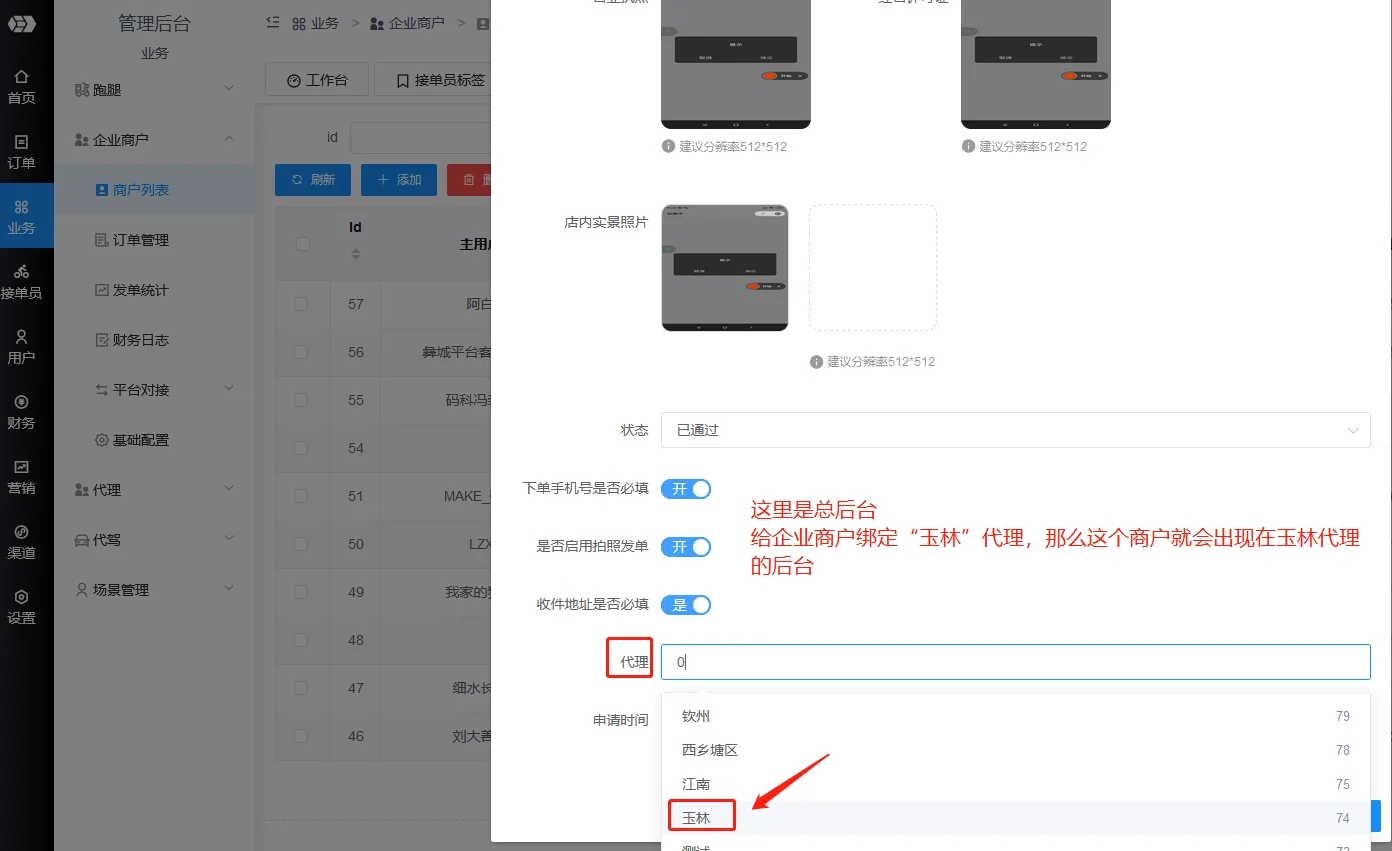1392x851 pixels.
Task: Expand the 代驾 menu group
Action: (155, 540)
